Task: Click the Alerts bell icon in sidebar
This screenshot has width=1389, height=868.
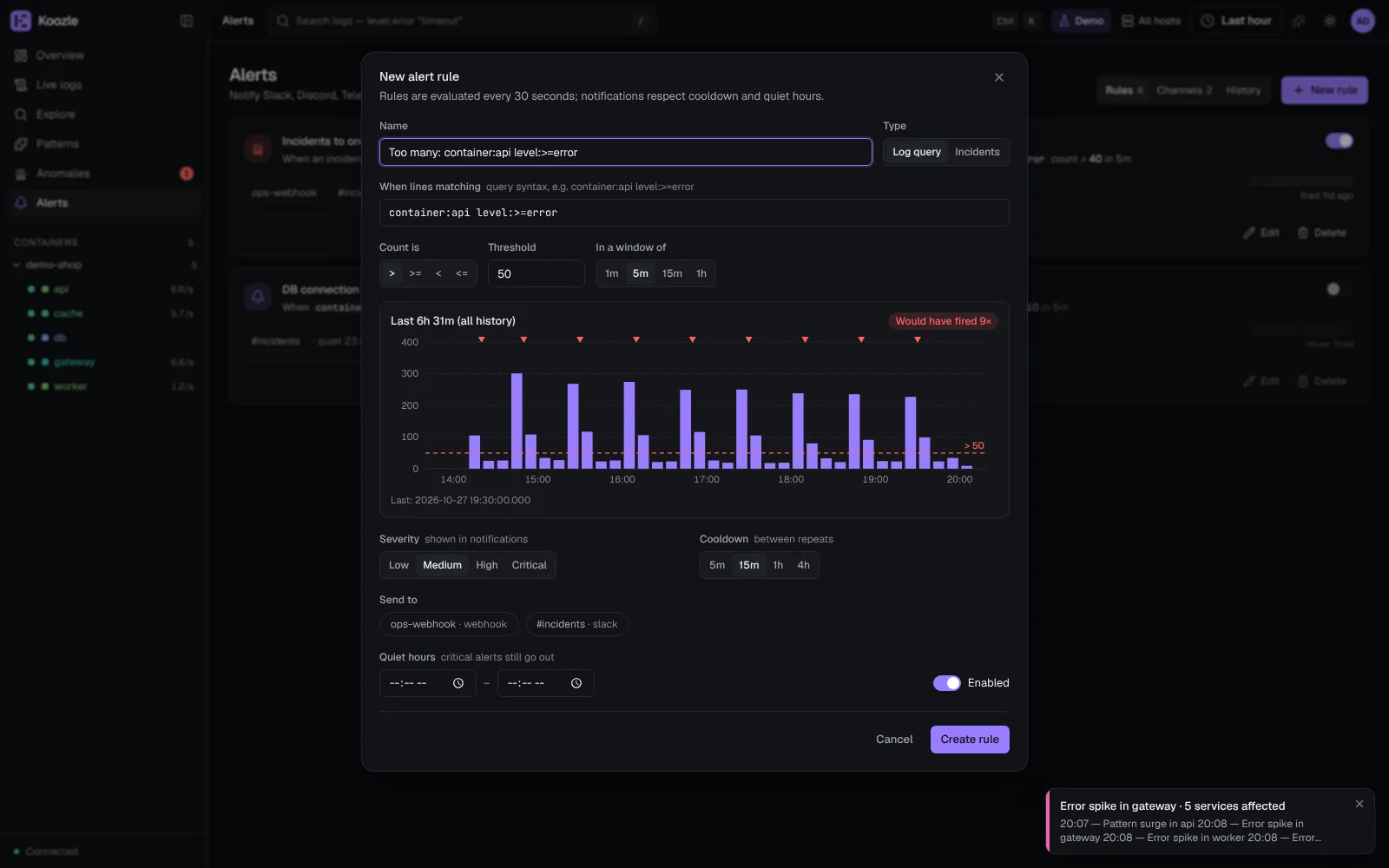Action: (21, 203)
